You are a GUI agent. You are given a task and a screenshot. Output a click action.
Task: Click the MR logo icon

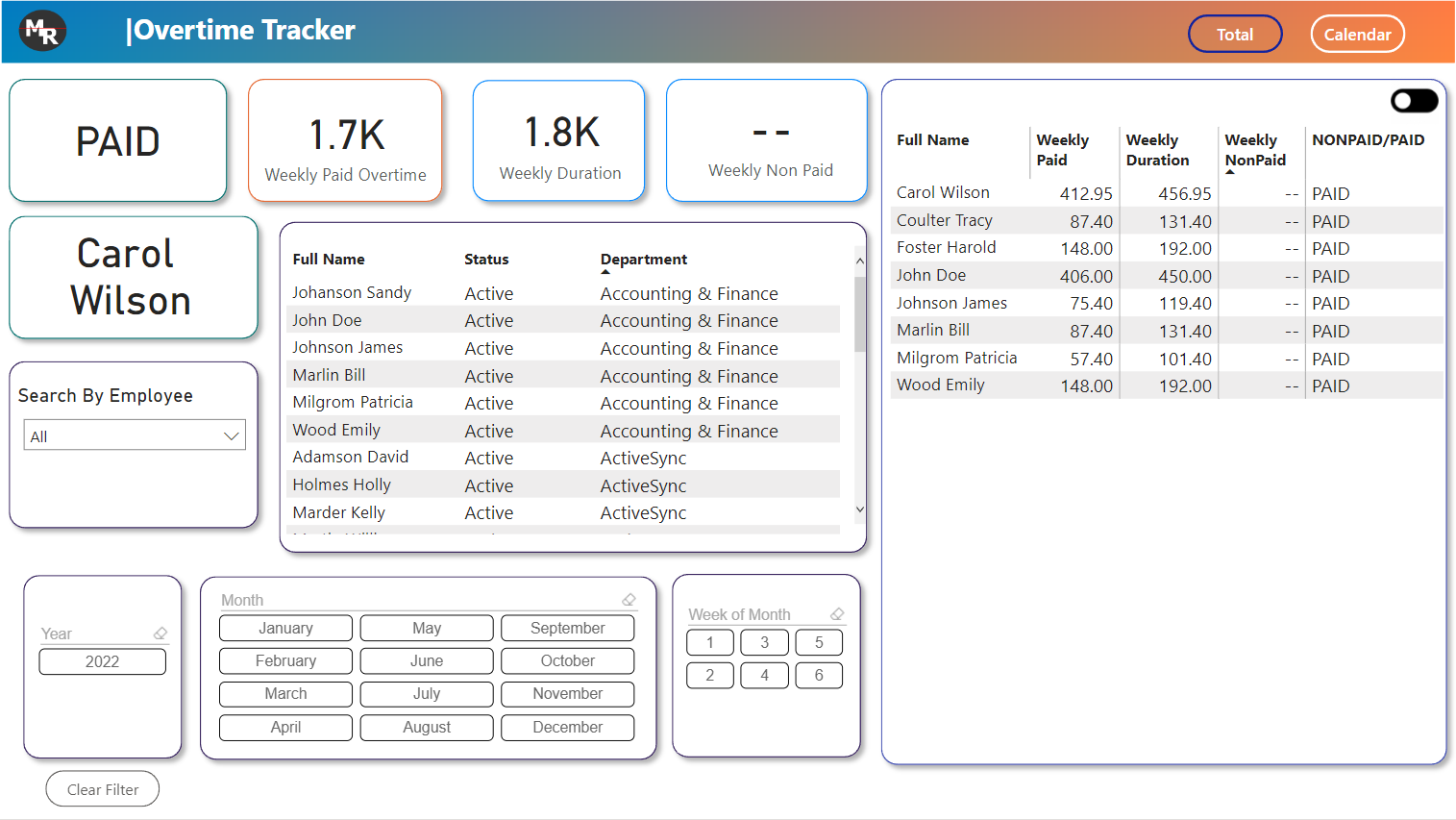pyautogui.click(x=42, y=31)
